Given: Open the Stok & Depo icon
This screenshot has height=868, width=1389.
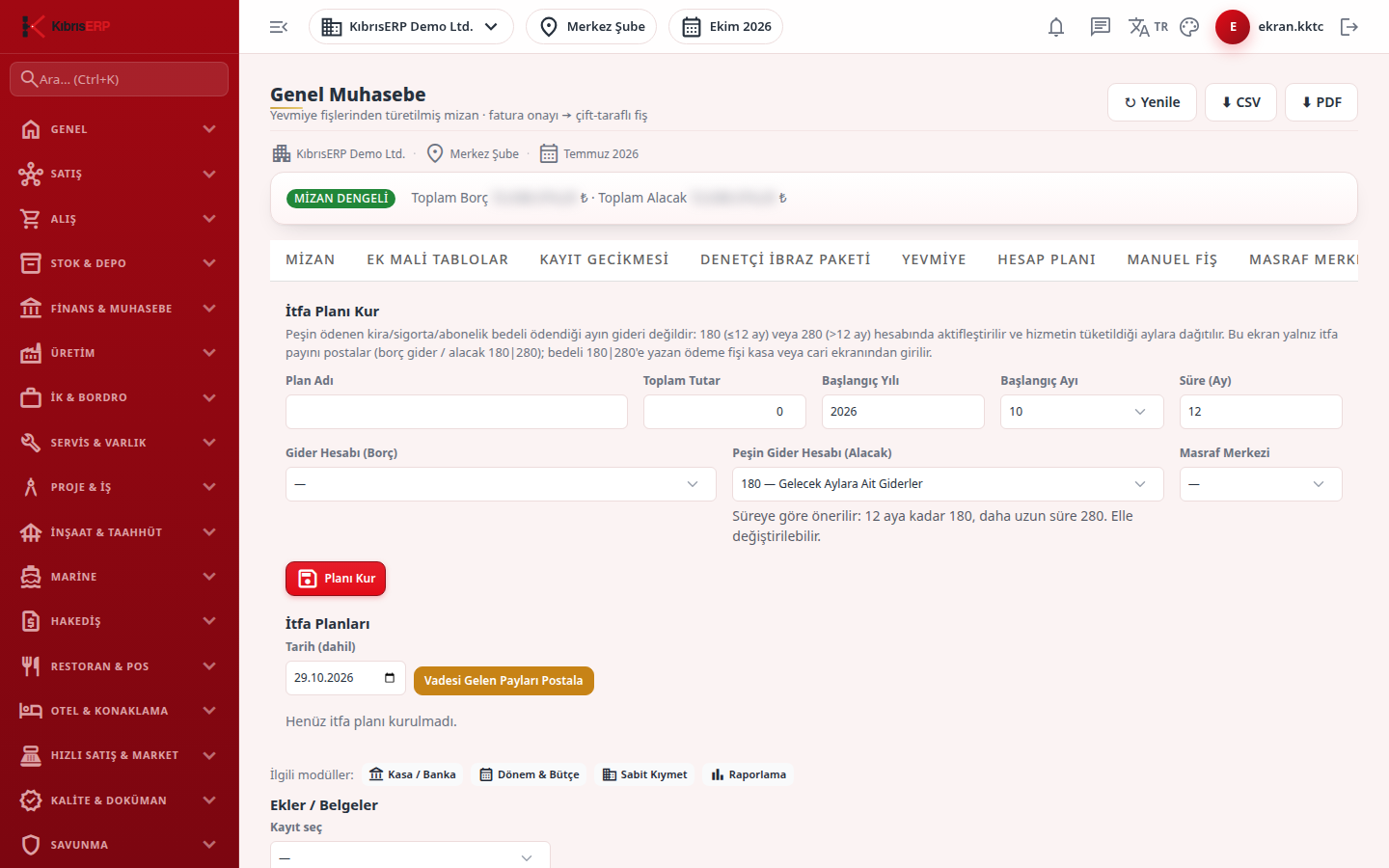Looking at the screenshot, I should (x=31, y=263).
